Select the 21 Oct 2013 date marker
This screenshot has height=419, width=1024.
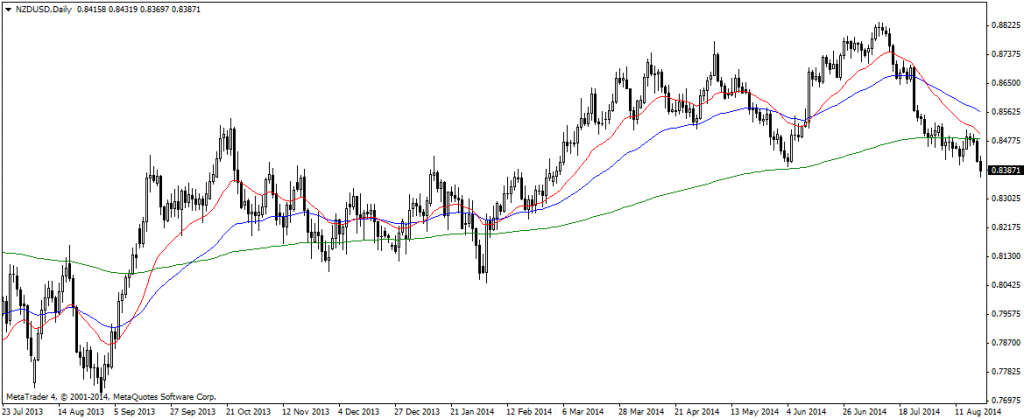tap(248, 411)
